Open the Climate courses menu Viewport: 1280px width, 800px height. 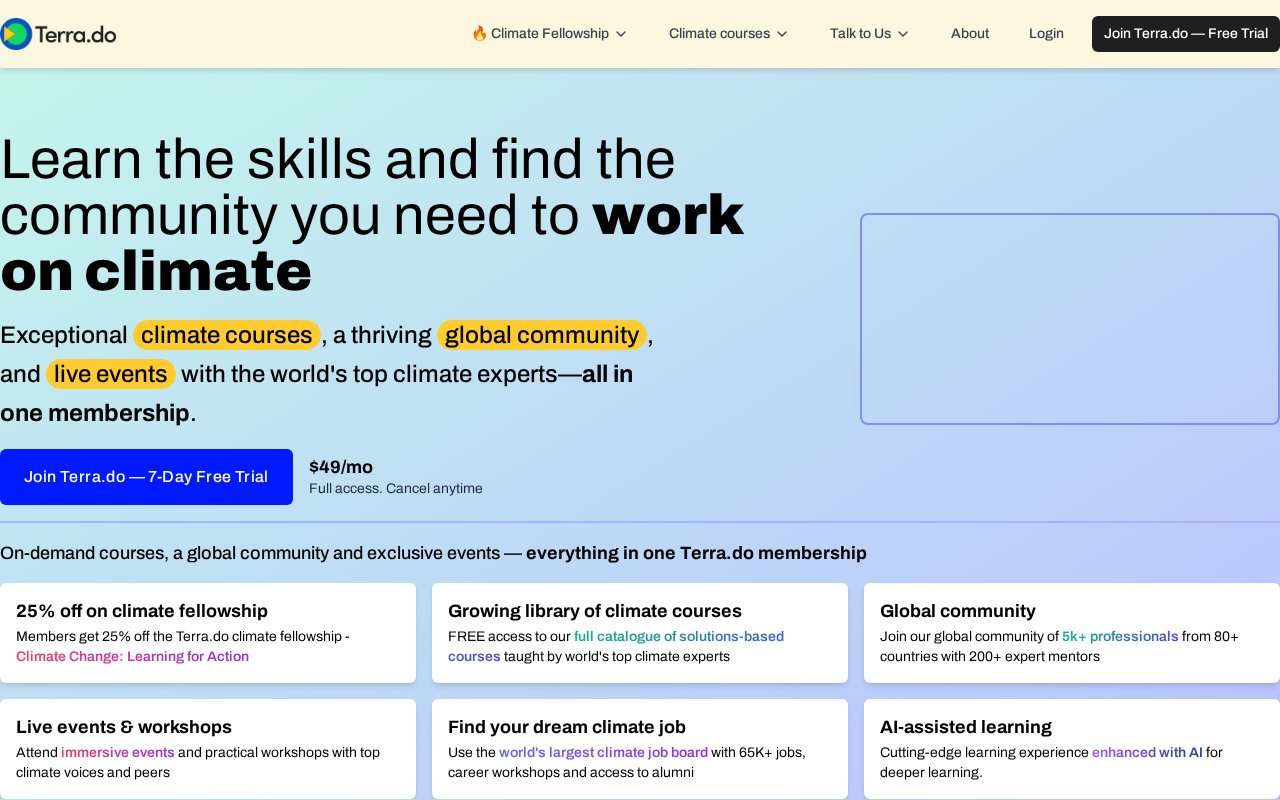pos(728,33)
